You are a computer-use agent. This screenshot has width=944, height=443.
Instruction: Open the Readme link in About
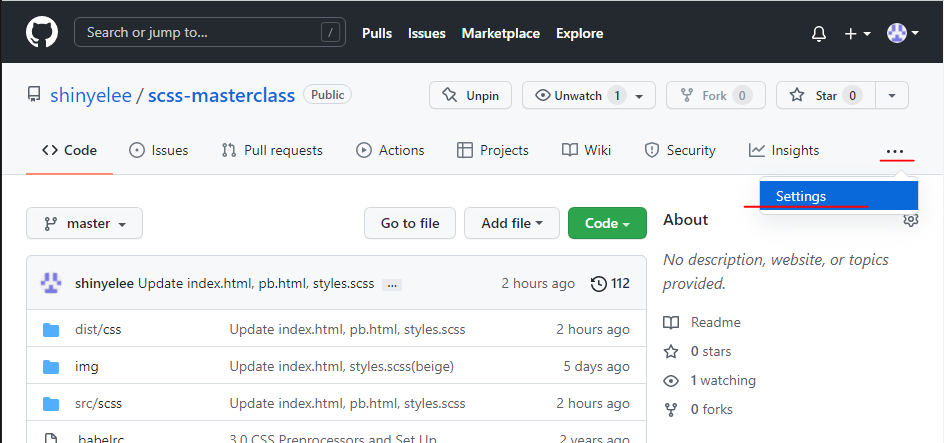[x=702, y=323]
